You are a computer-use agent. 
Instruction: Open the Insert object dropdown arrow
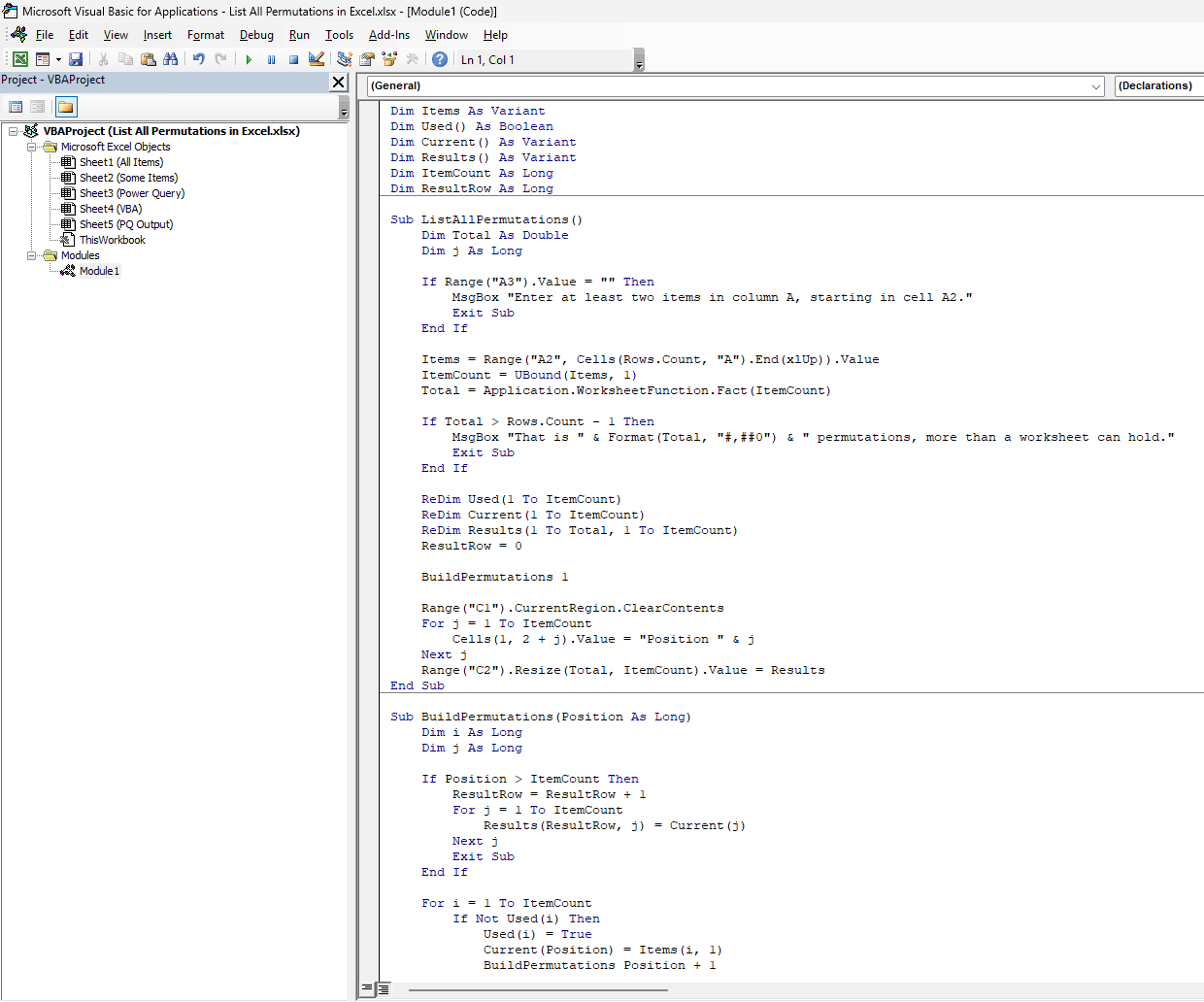(58, 59)
